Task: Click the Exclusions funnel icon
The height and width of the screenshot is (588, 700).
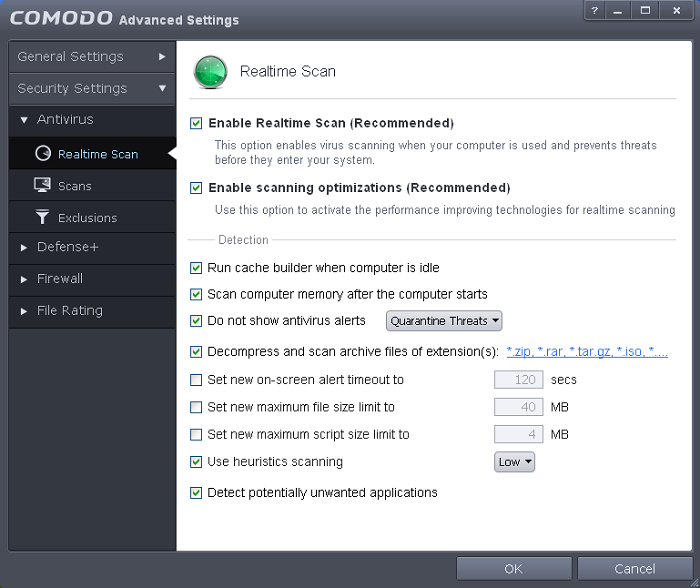Action: click(x=42, y=217)
